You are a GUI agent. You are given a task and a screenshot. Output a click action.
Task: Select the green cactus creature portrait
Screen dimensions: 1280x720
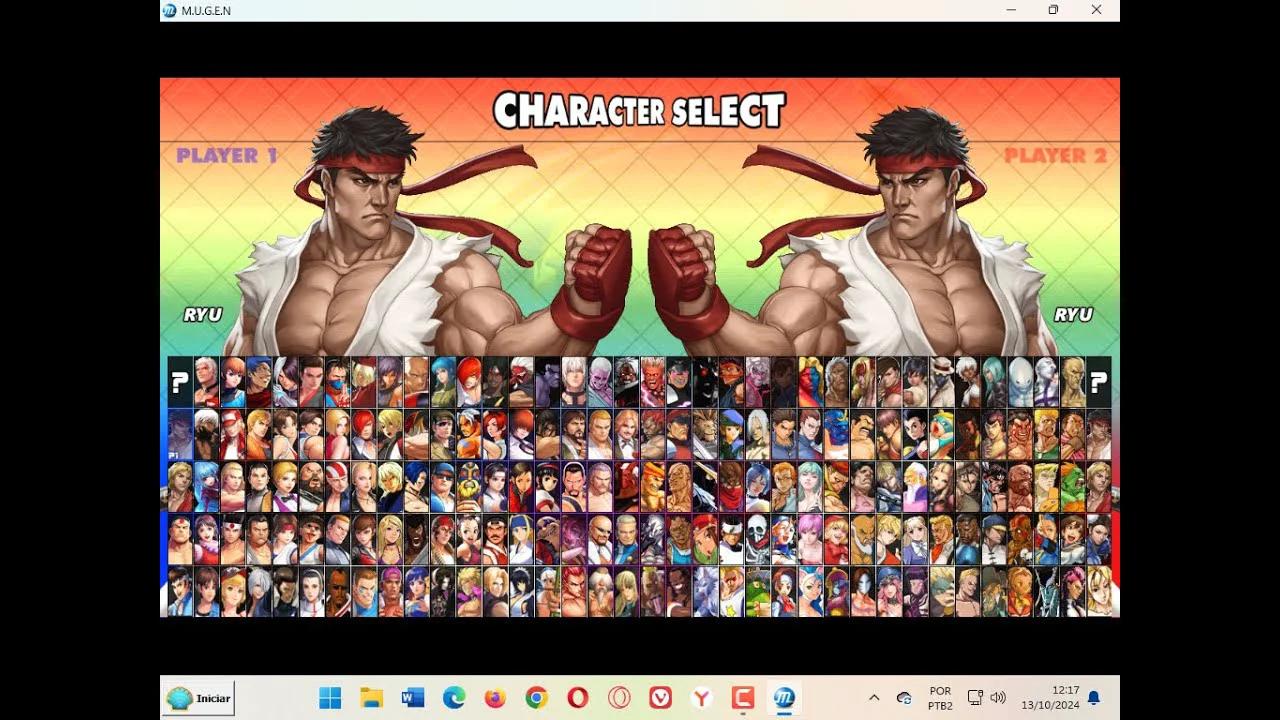coord(758,590)
